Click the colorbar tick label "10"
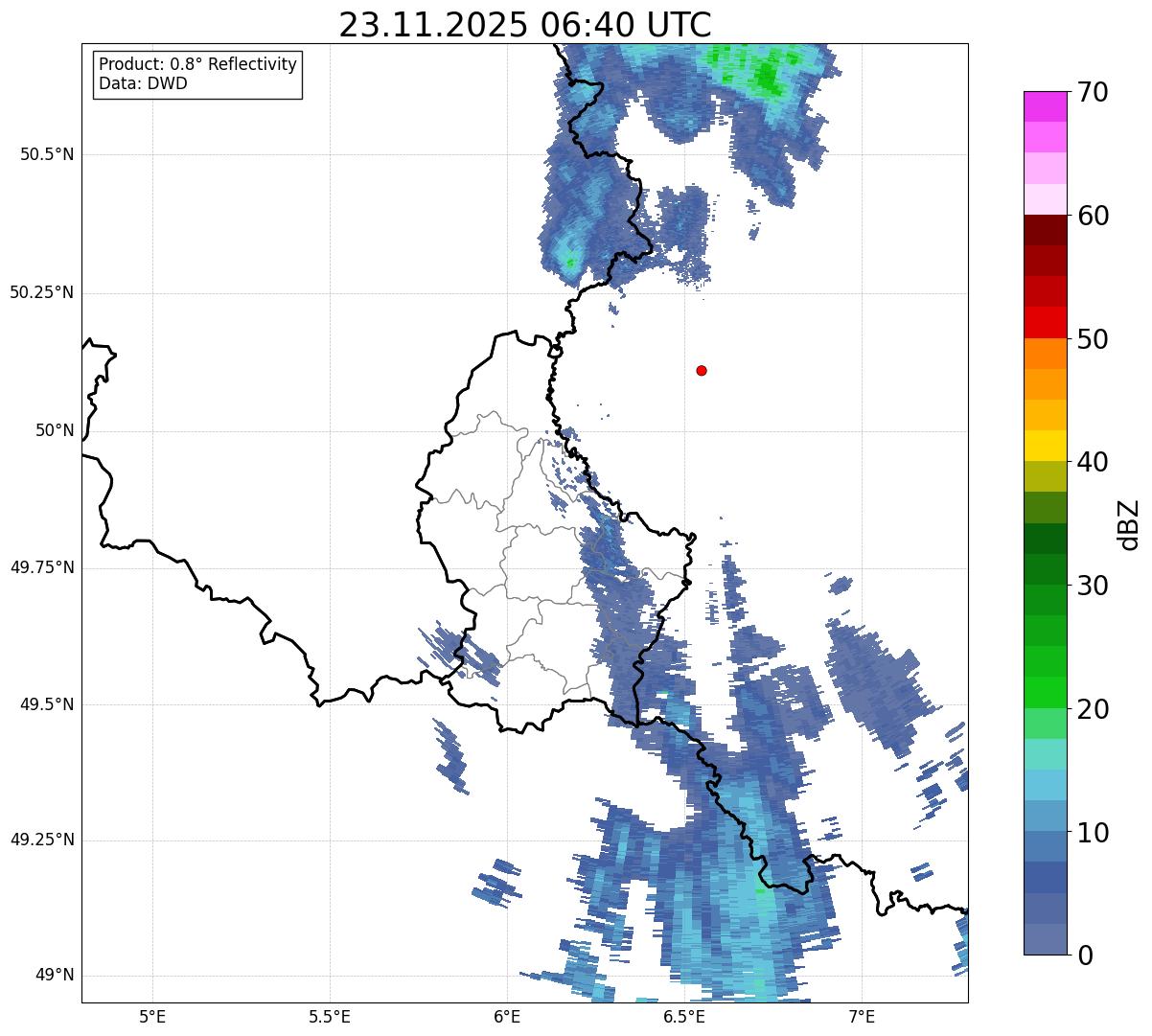 point(1093,833)
